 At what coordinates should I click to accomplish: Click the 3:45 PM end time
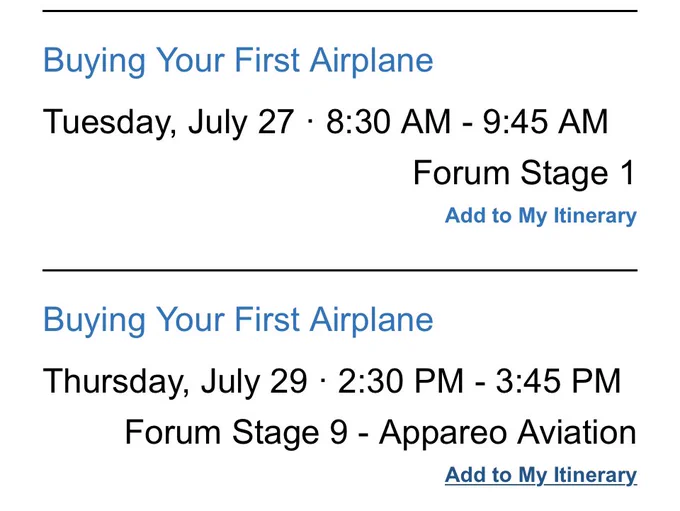pyautogui.click(x=559, y=381)
